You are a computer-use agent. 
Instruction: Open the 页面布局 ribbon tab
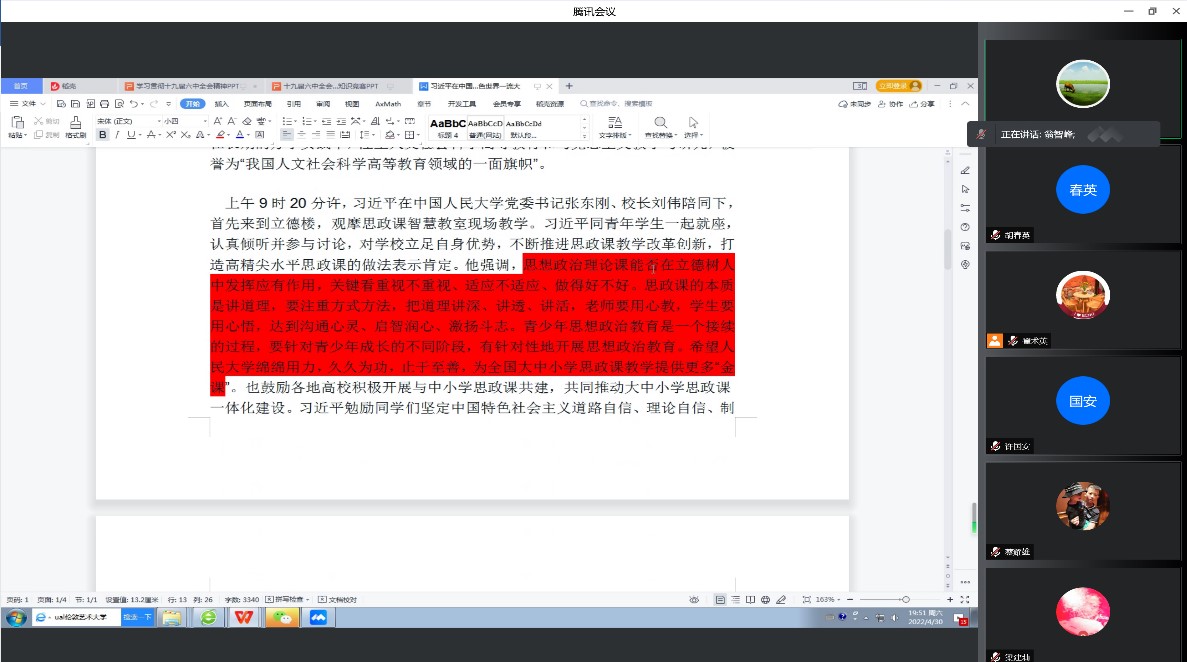tap(257, 103)
